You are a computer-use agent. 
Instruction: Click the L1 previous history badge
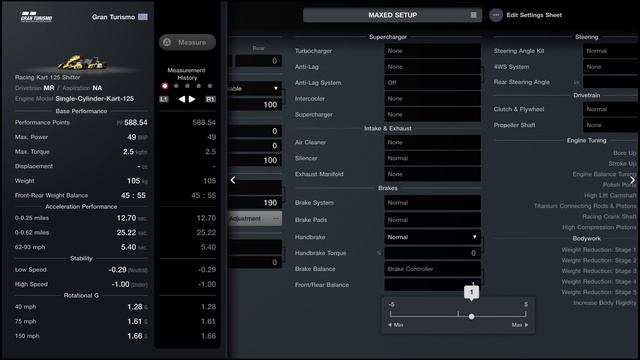[x=164, y=99]
